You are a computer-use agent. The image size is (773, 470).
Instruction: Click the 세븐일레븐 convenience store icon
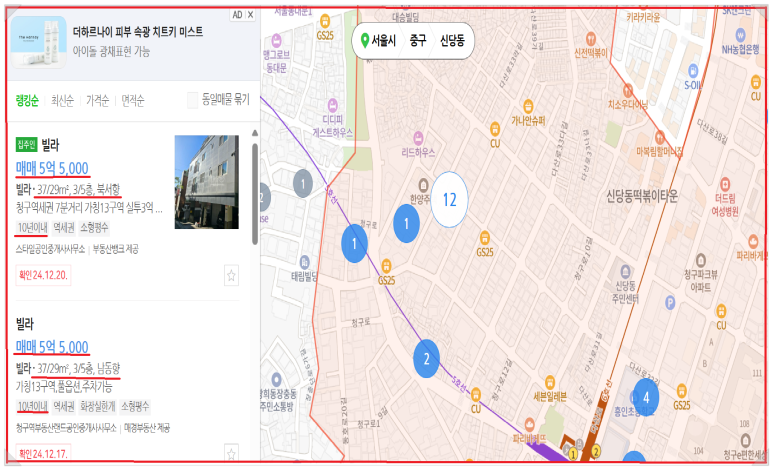pyautogui.click(x=550, y=382)
